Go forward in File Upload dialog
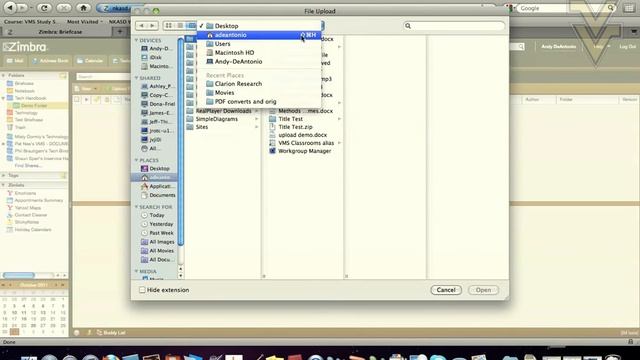This screenshot has height=360, width=640. pos(153,26)
